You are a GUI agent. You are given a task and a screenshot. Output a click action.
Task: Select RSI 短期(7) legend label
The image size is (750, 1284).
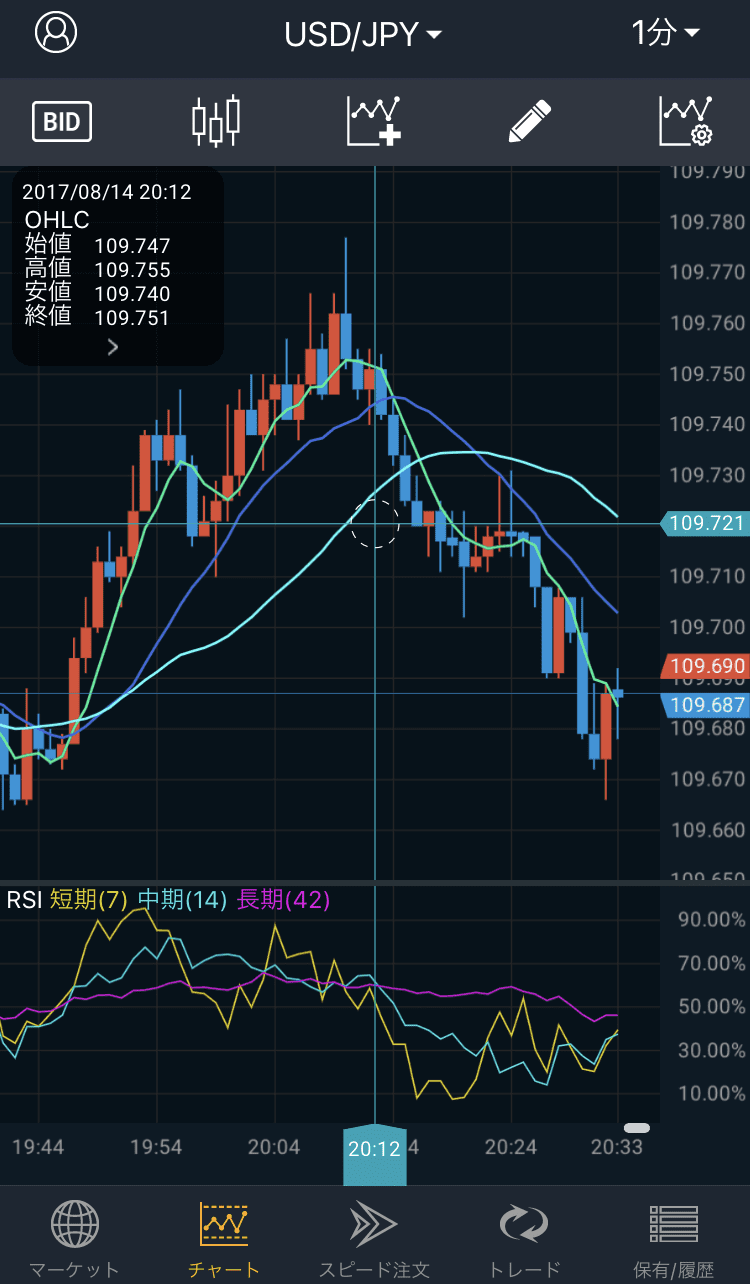(88, 900)
